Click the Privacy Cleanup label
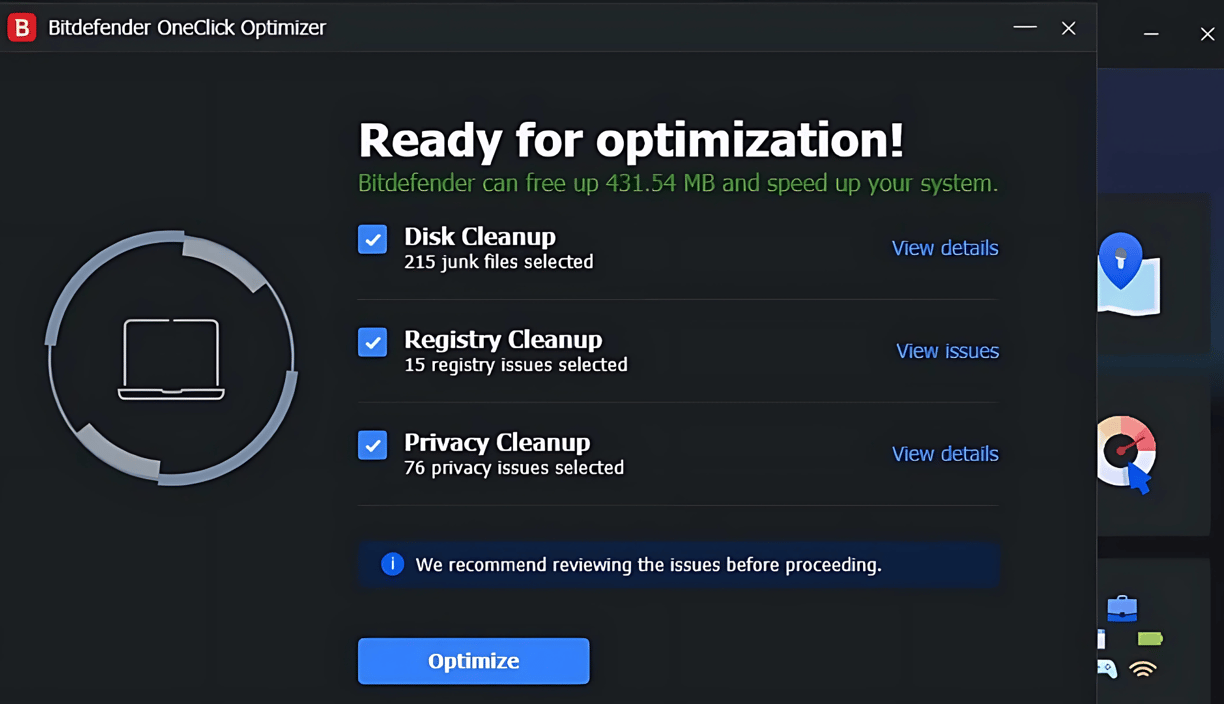Viewport: 1224px width, 704px height. [x=497, y=442]
